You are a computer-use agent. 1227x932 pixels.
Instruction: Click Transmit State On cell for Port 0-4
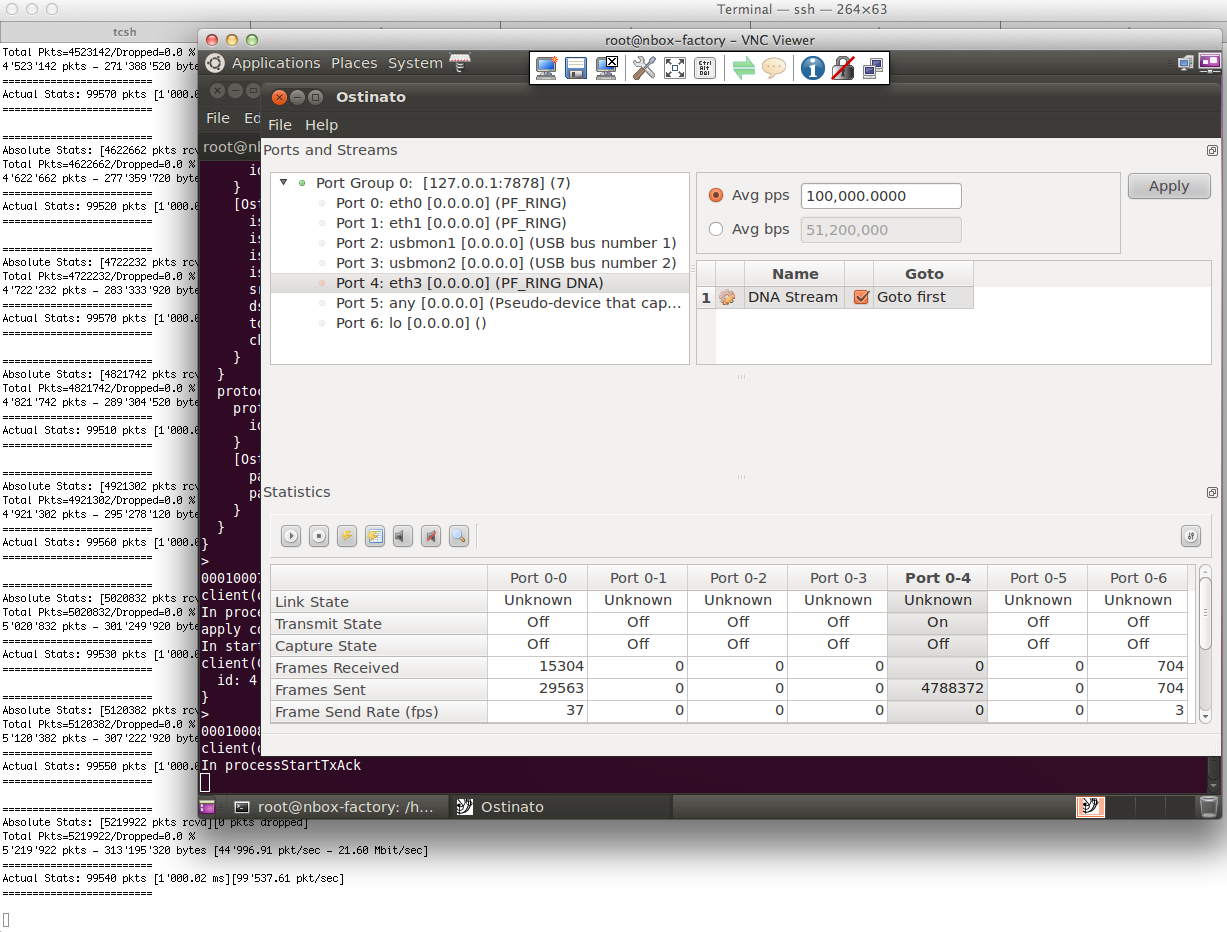(x=937, y=622)
